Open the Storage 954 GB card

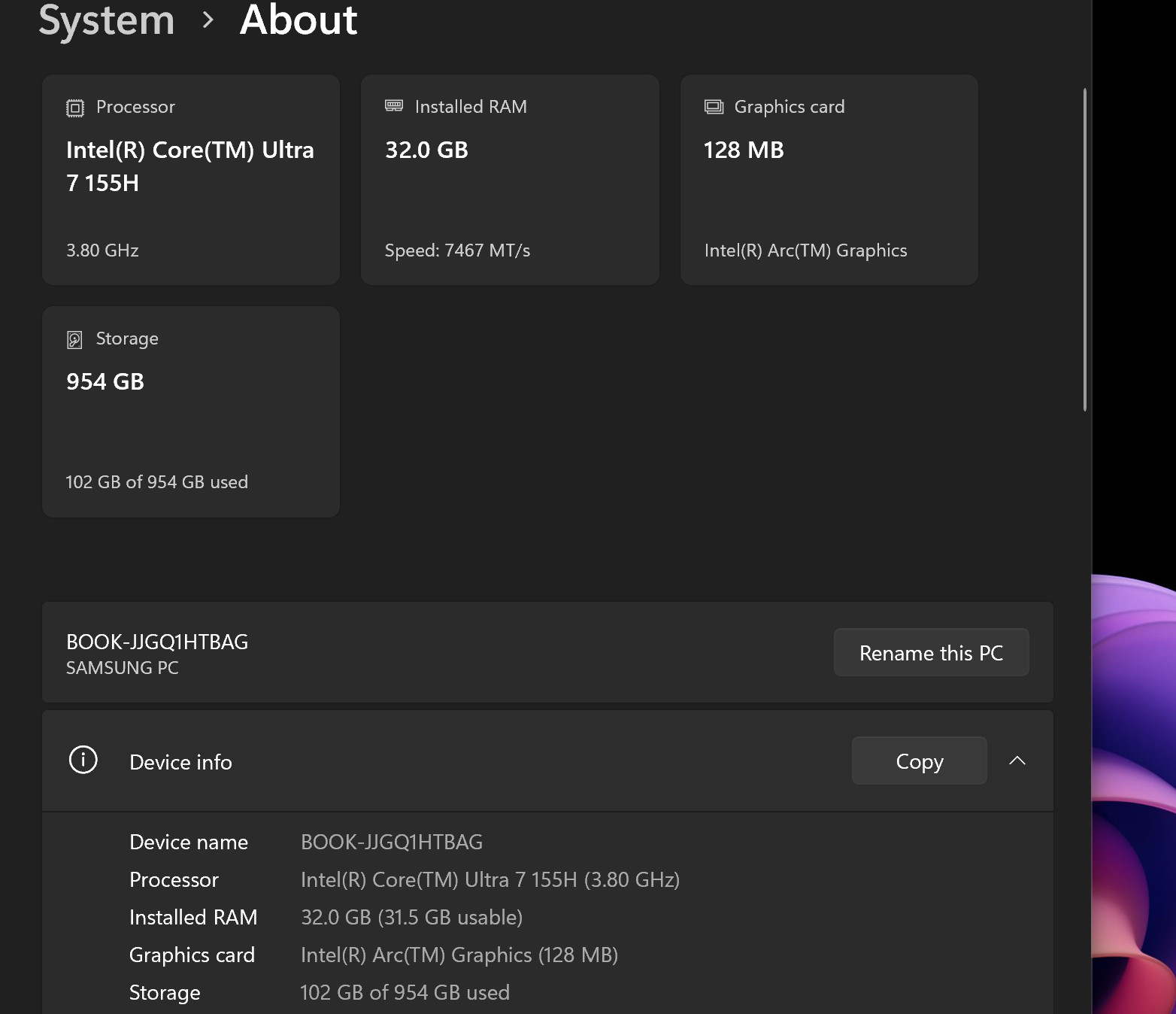coord(191,411)
